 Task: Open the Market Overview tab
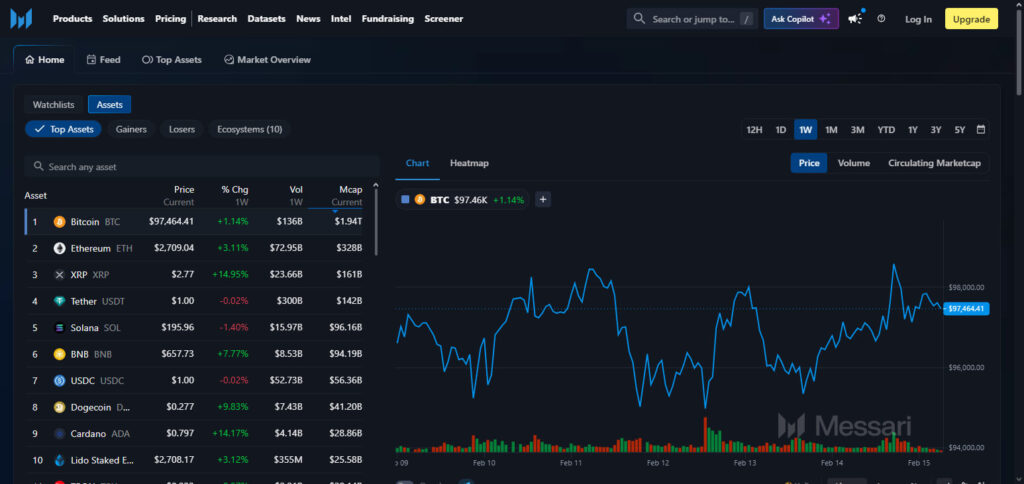(267, 59)
